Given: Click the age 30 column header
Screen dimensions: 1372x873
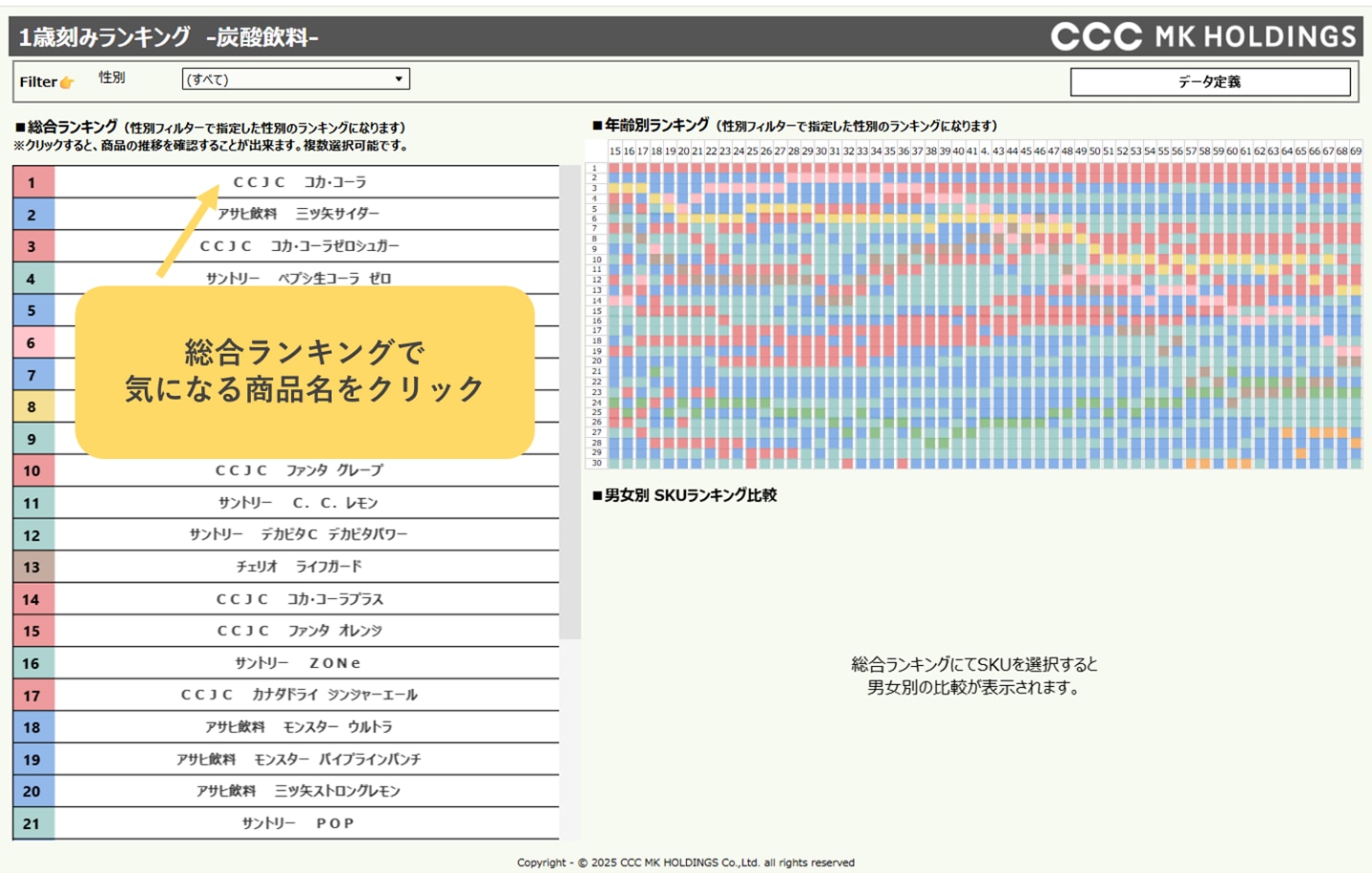Looking at the screenshot, I should [821, 151].
